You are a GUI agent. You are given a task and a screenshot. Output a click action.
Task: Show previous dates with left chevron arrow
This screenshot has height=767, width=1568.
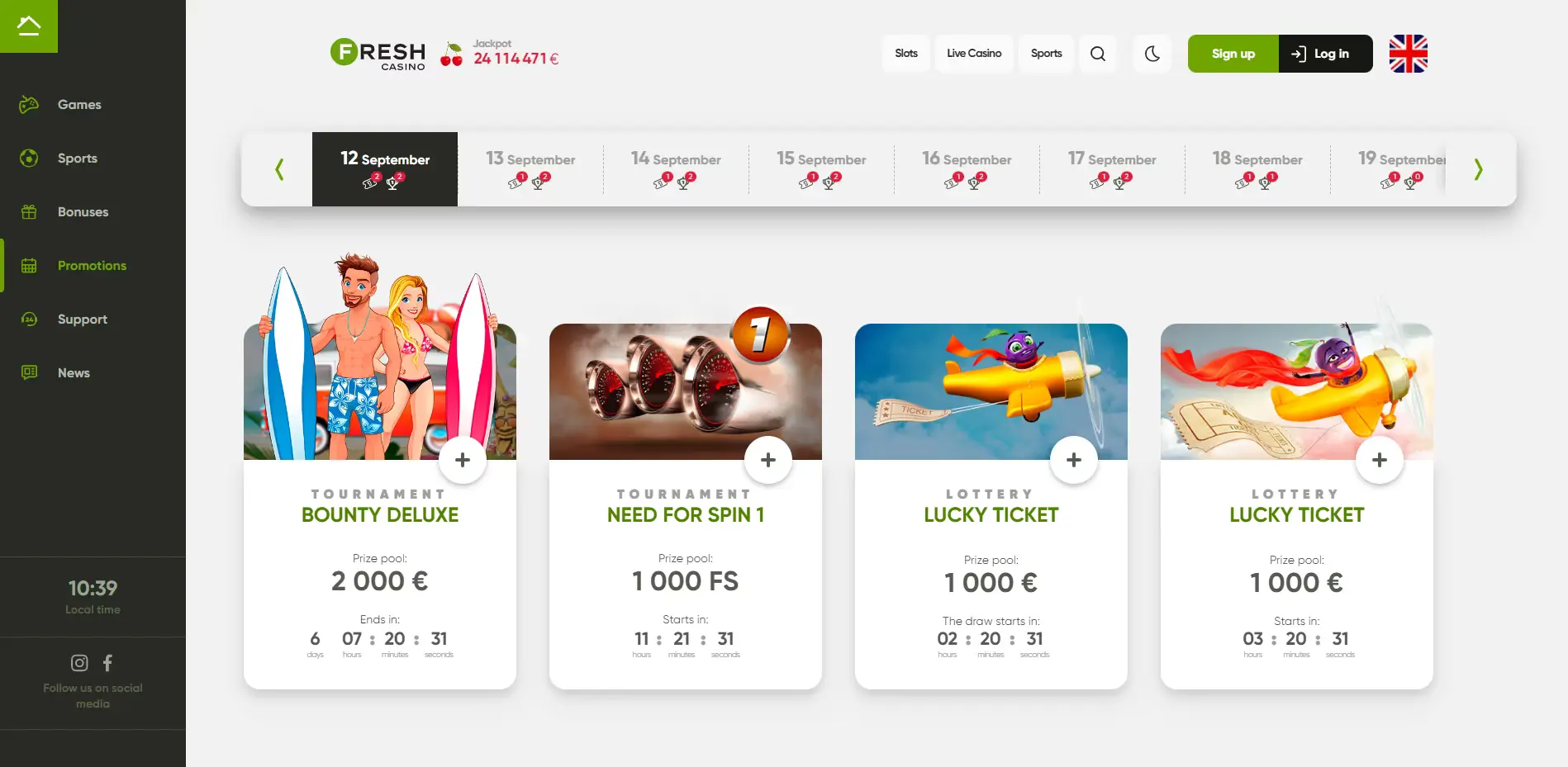coord(279,169)
